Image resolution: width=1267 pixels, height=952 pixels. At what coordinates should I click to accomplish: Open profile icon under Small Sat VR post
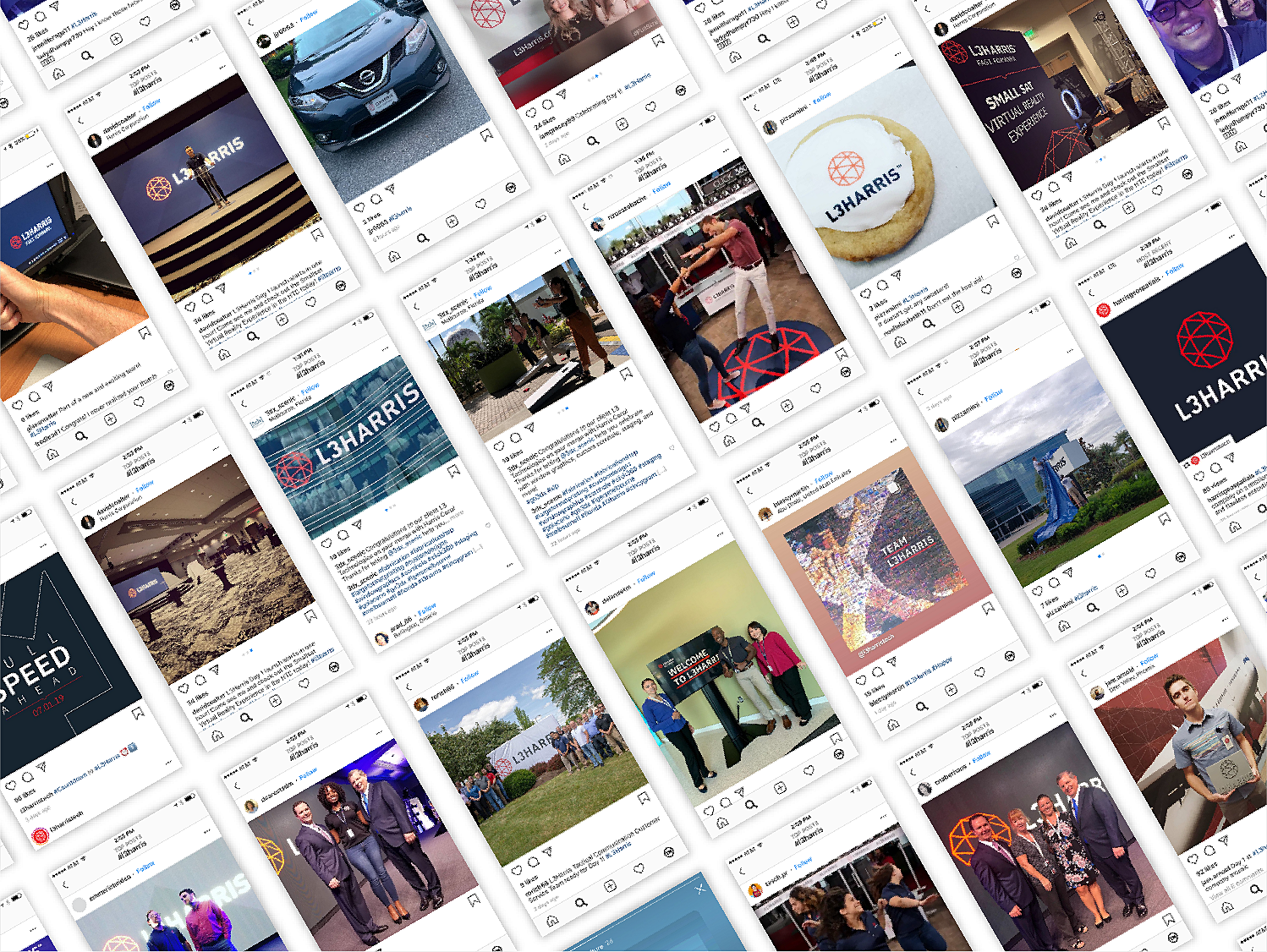(x=1187, y=174)
